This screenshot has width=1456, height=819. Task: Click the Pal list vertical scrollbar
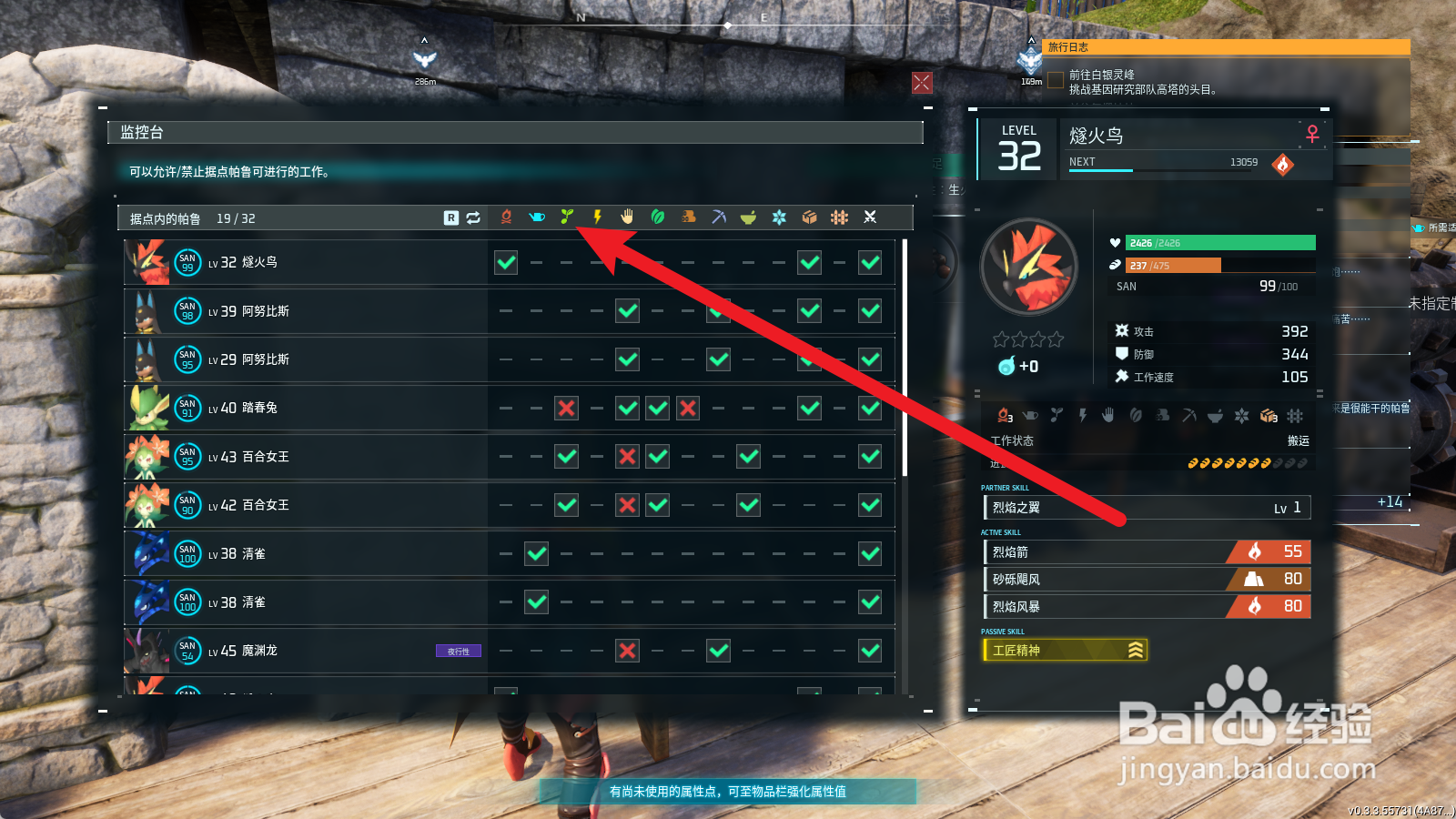pos(905,357)
